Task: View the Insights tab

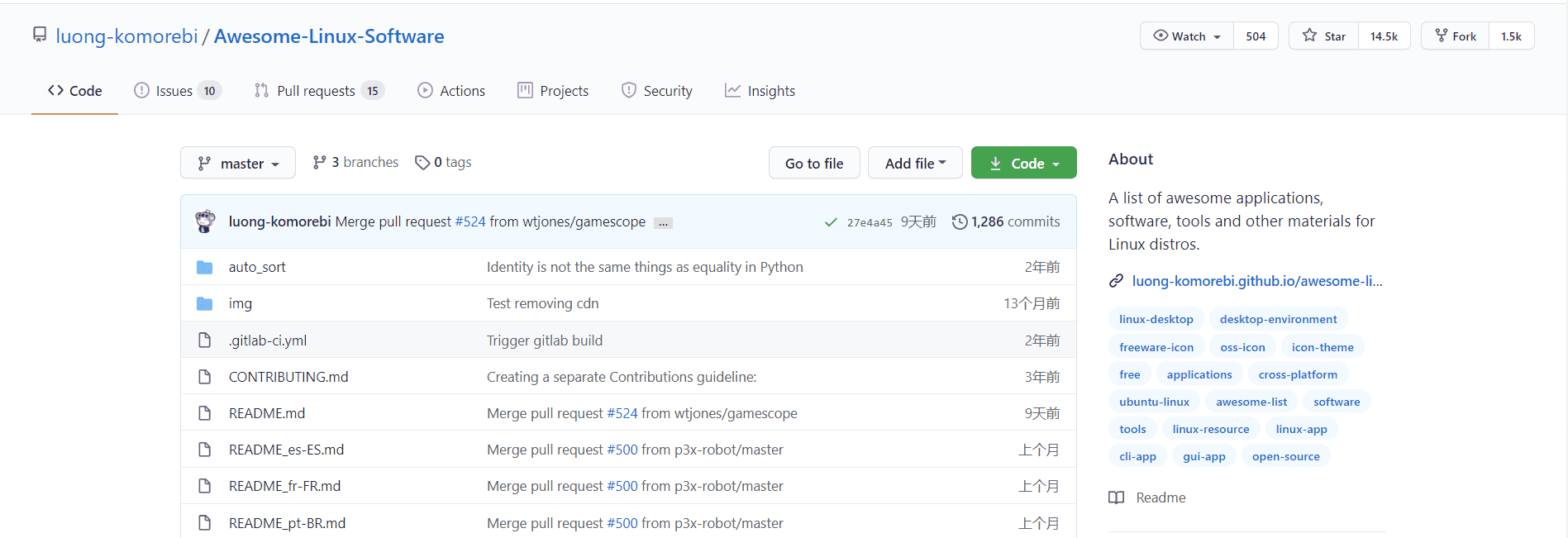Action: 760,91
